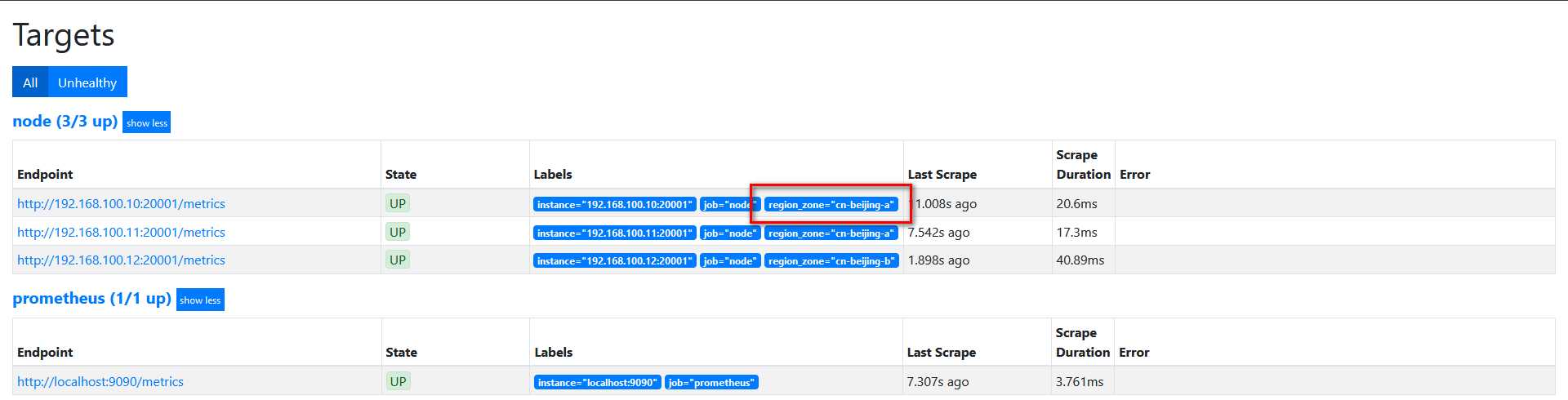This screenshot has width=1568, height=400.
Task: Select the 1.898s ago last scrape value
Action: click(939, 260)
